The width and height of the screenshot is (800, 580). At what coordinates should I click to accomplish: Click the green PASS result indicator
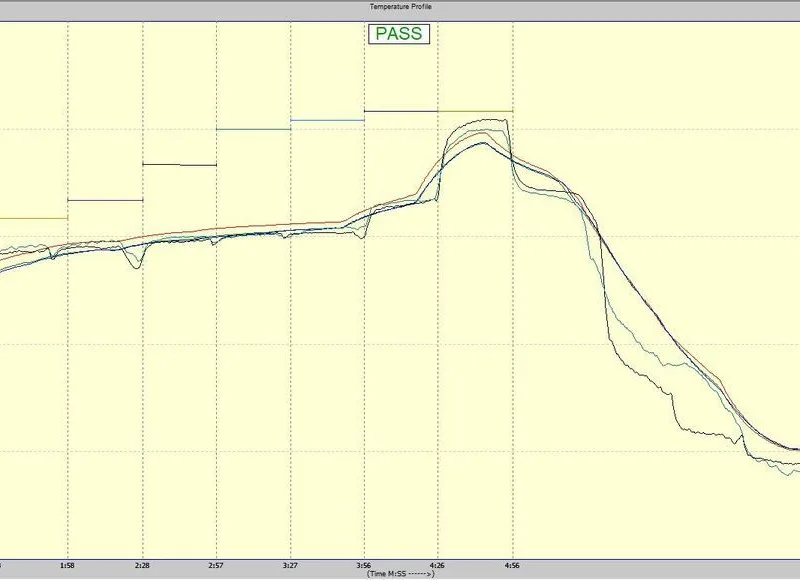pos(399,33)
